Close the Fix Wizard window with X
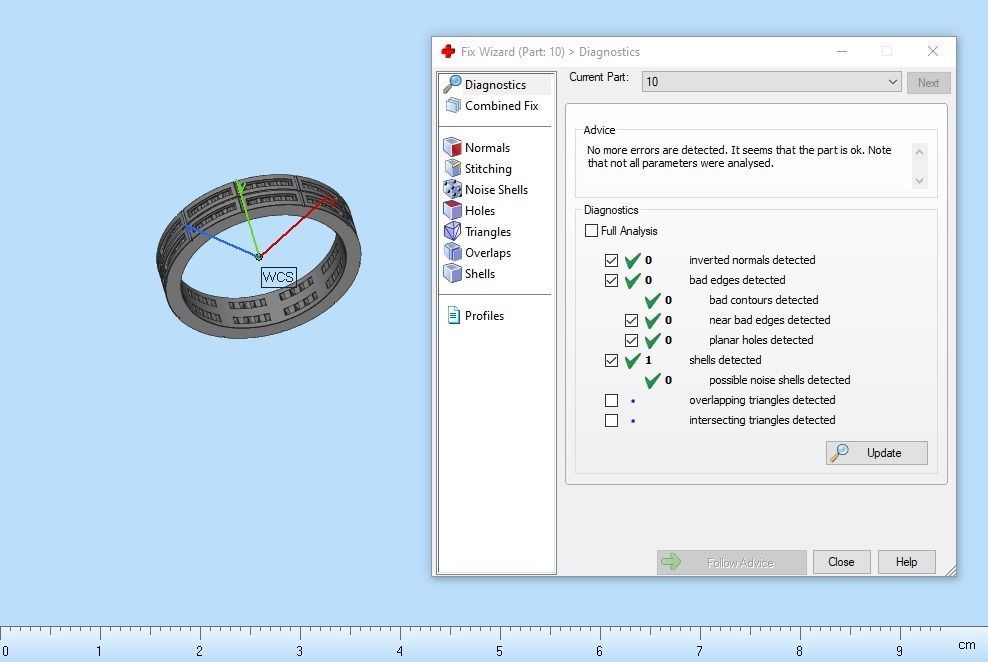This screenshot has width=988, height=662. point(933,51)
